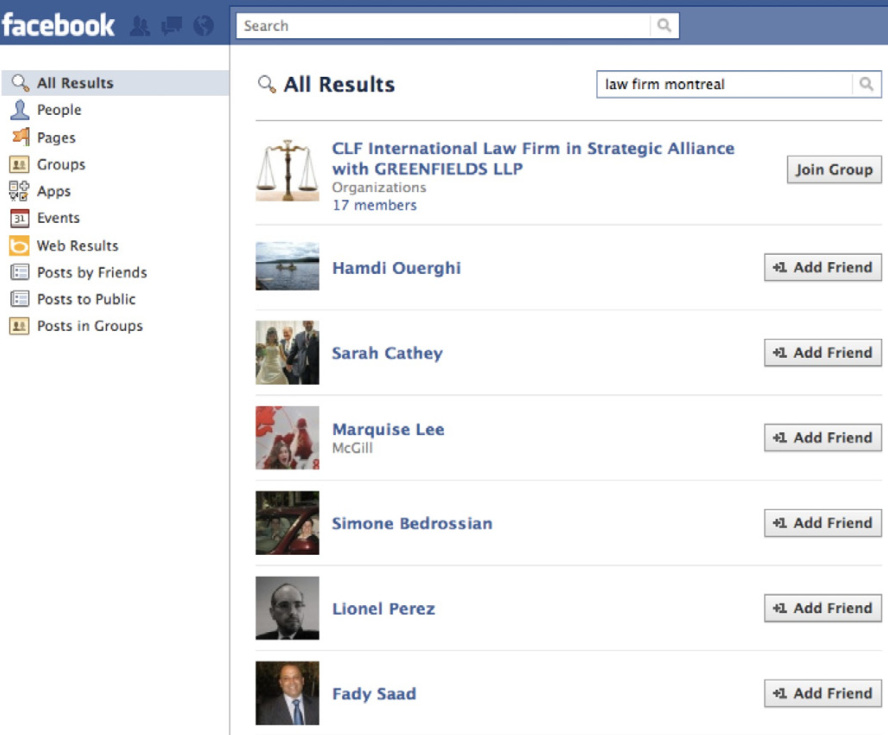Image resolution: width=888 pixels, height=735 pixels.
Task: Open the '17 members' link
Action: point(374,205)
